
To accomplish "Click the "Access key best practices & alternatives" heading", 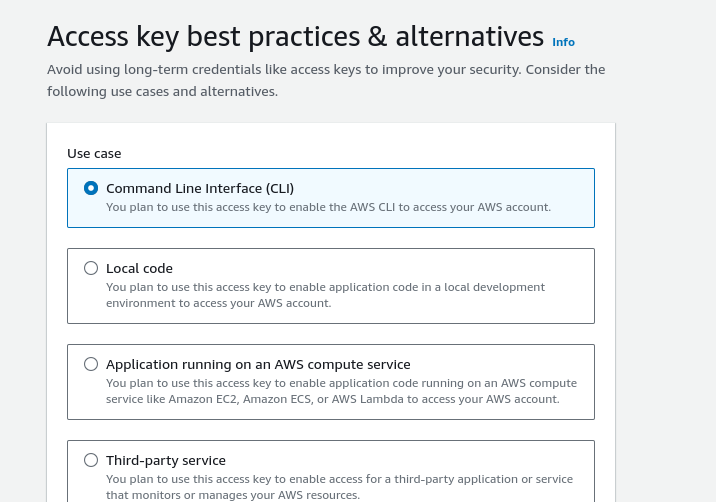I will point(295,37).
